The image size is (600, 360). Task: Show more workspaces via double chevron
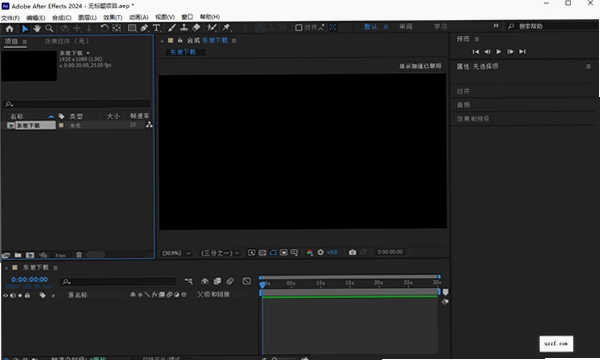[x=496, y=26]
